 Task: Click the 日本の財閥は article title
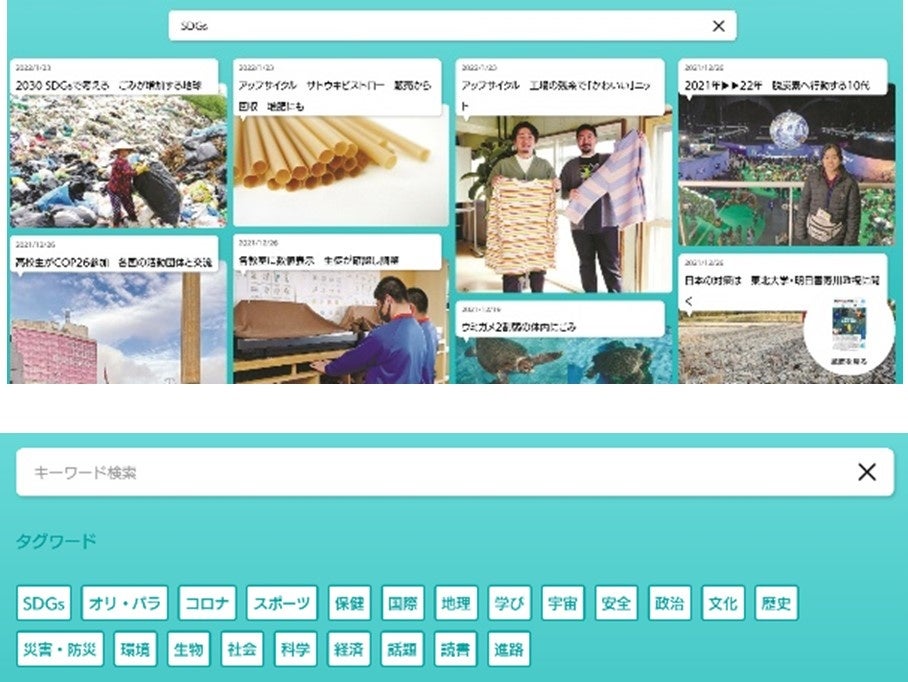782,289
